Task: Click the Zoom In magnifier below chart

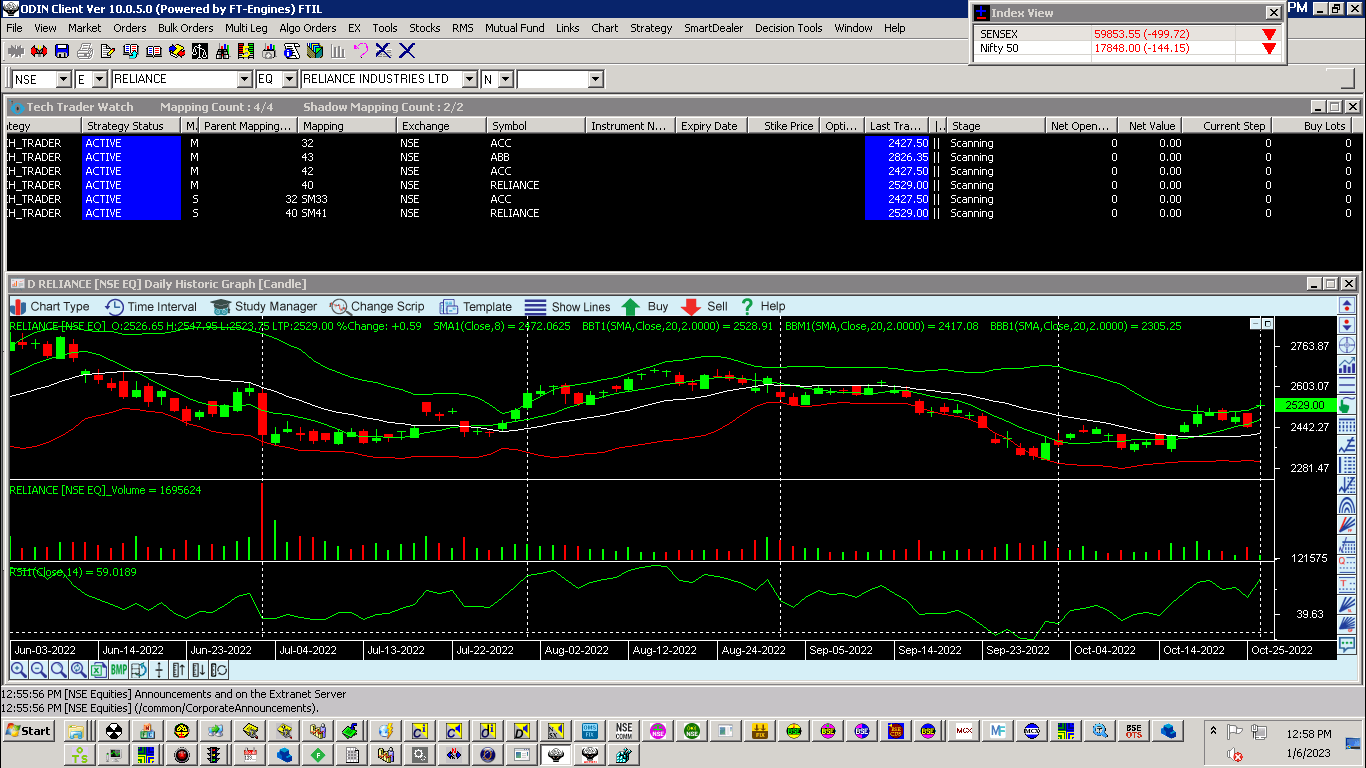Action: (19, 670)
